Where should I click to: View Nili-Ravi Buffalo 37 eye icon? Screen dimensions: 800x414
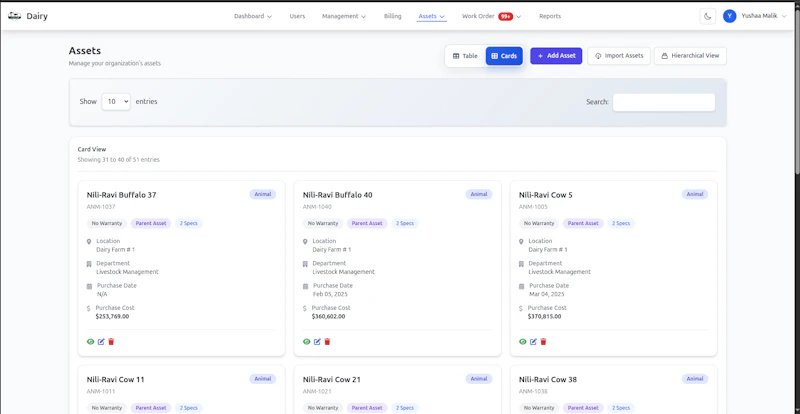90,342
